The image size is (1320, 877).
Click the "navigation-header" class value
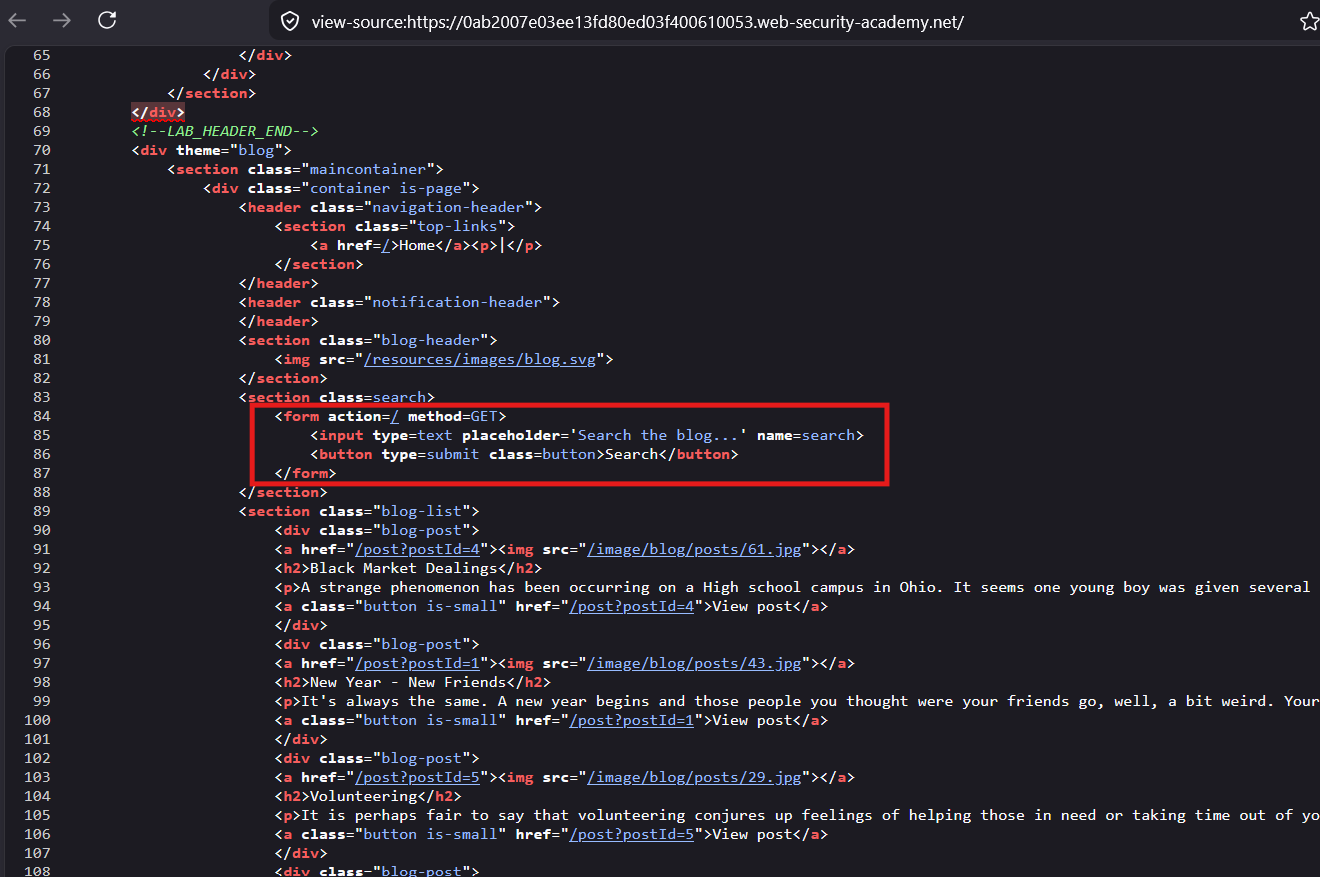pos(448,207)
